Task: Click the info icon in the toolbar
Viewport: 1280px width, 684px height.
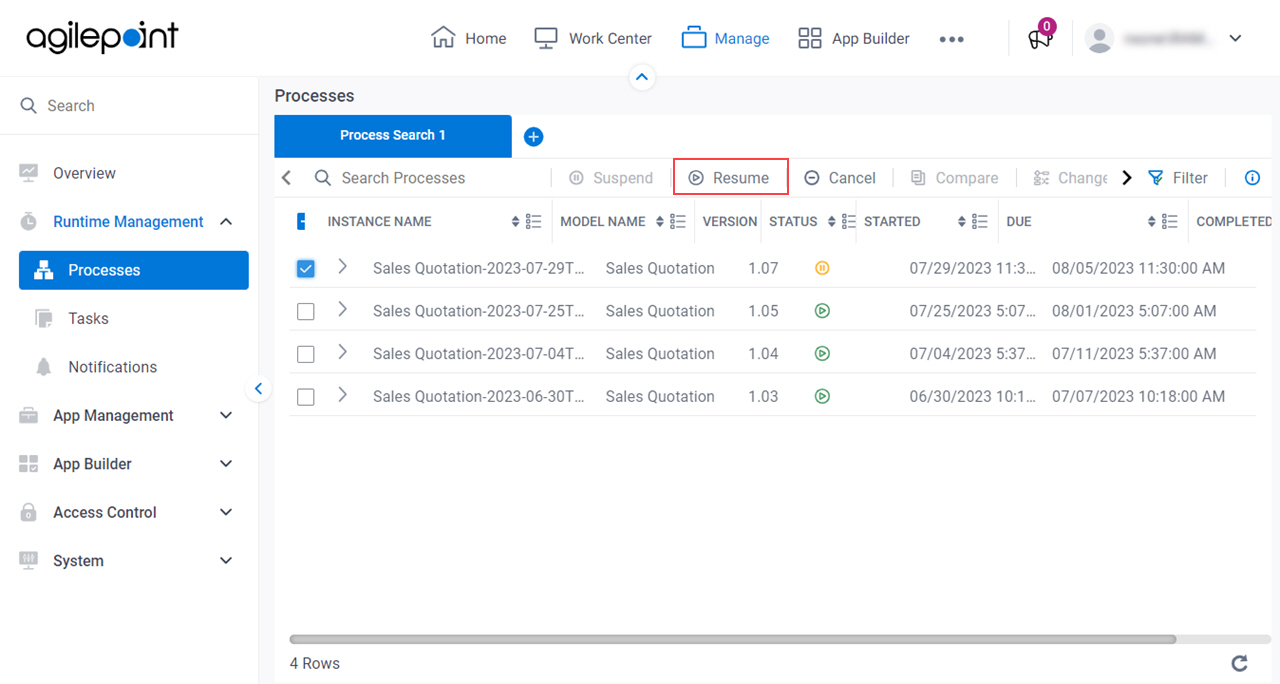Action: point(1252,178)
